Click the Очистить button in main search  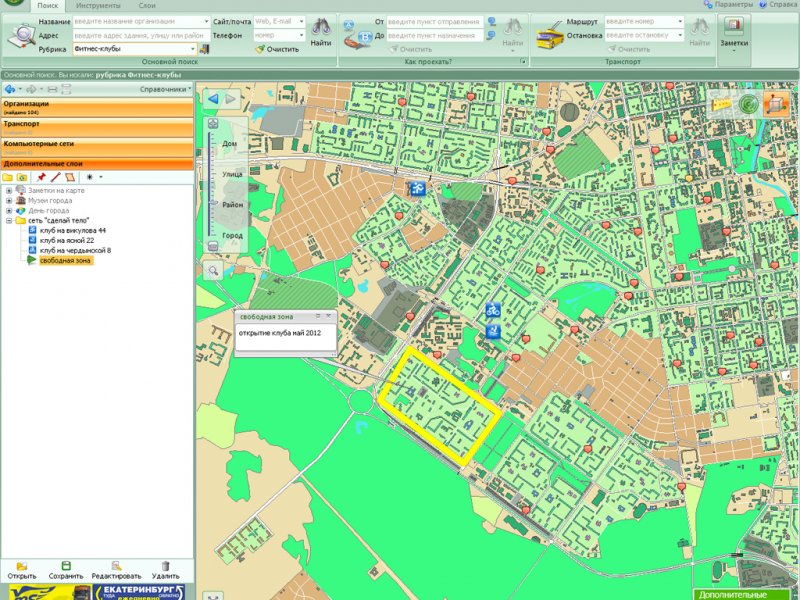[x=277, y=48]
